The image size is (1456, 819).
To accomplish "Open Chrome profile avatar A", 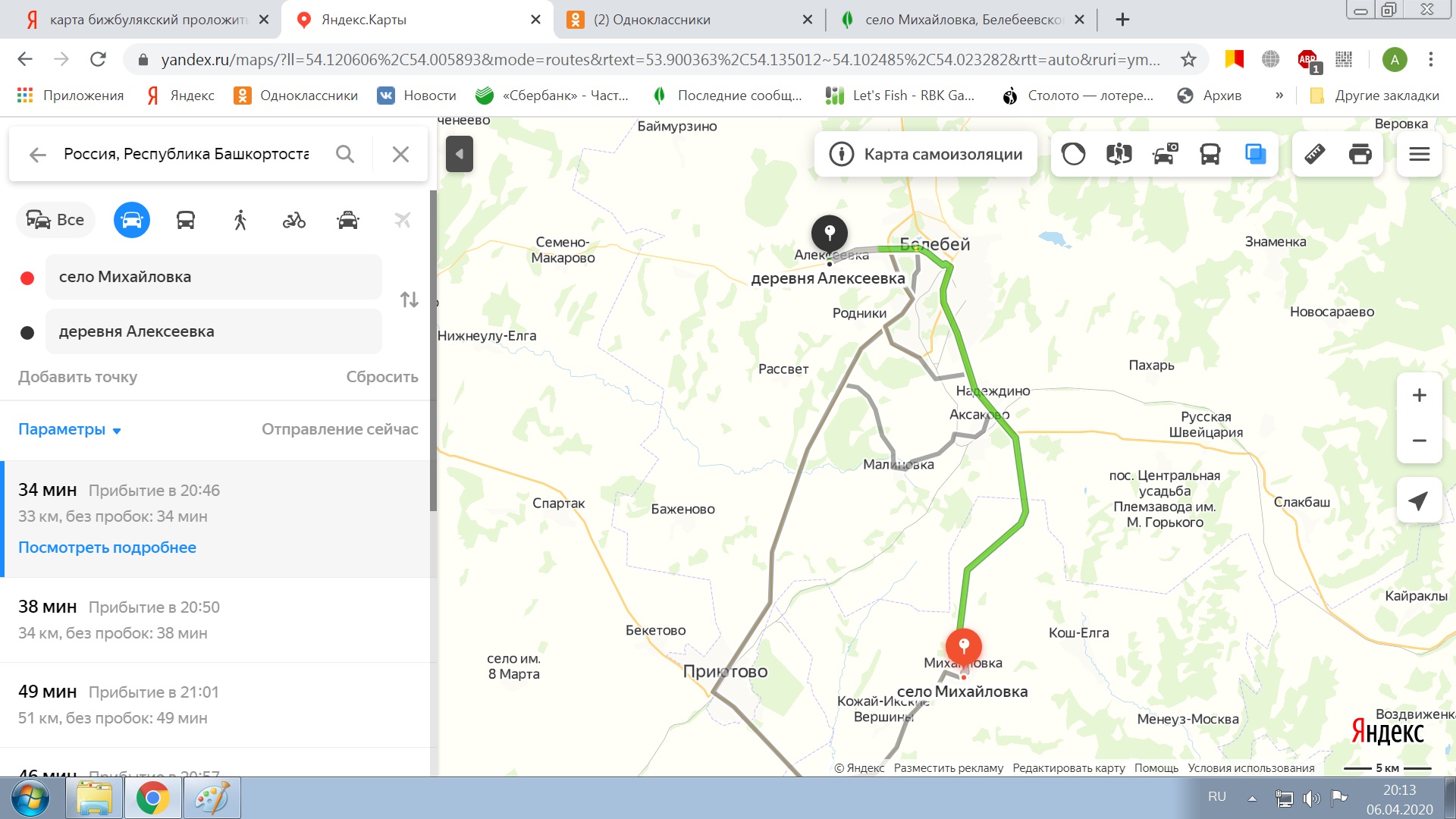I will pos(1395,59).
